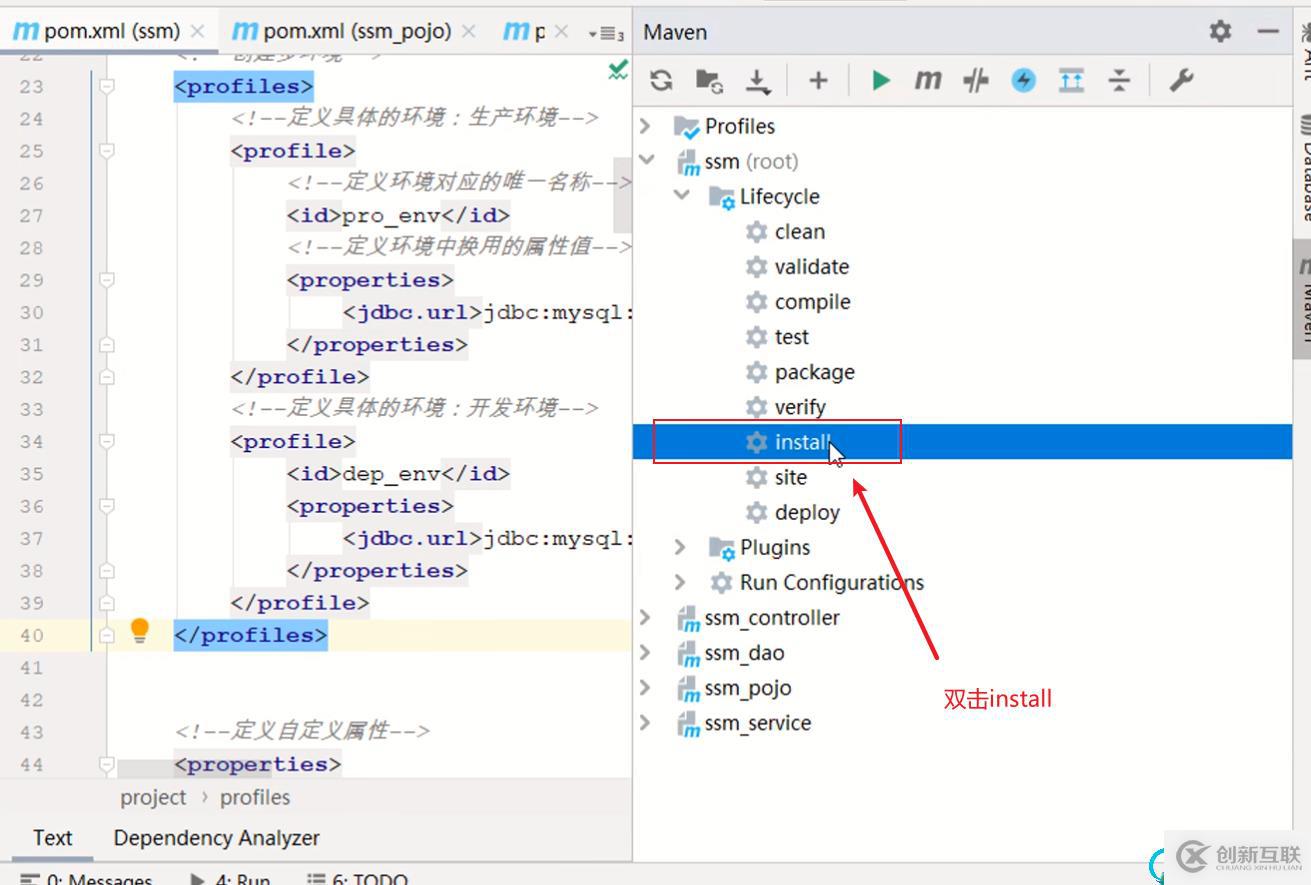The image size is (1311, 885).
Task: Click the profiles breadcrumb
Action: [255, 797]
